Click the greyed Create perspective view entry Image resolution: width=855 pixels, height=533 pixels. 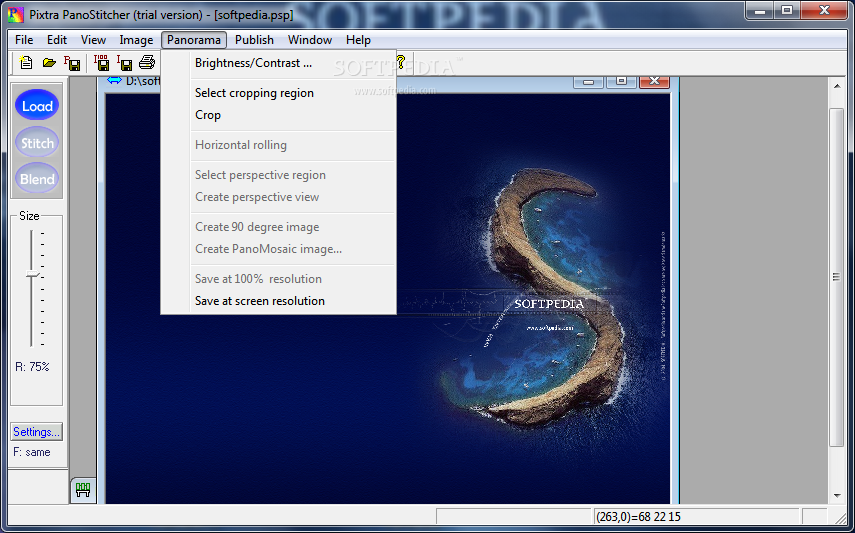point(279,197)
